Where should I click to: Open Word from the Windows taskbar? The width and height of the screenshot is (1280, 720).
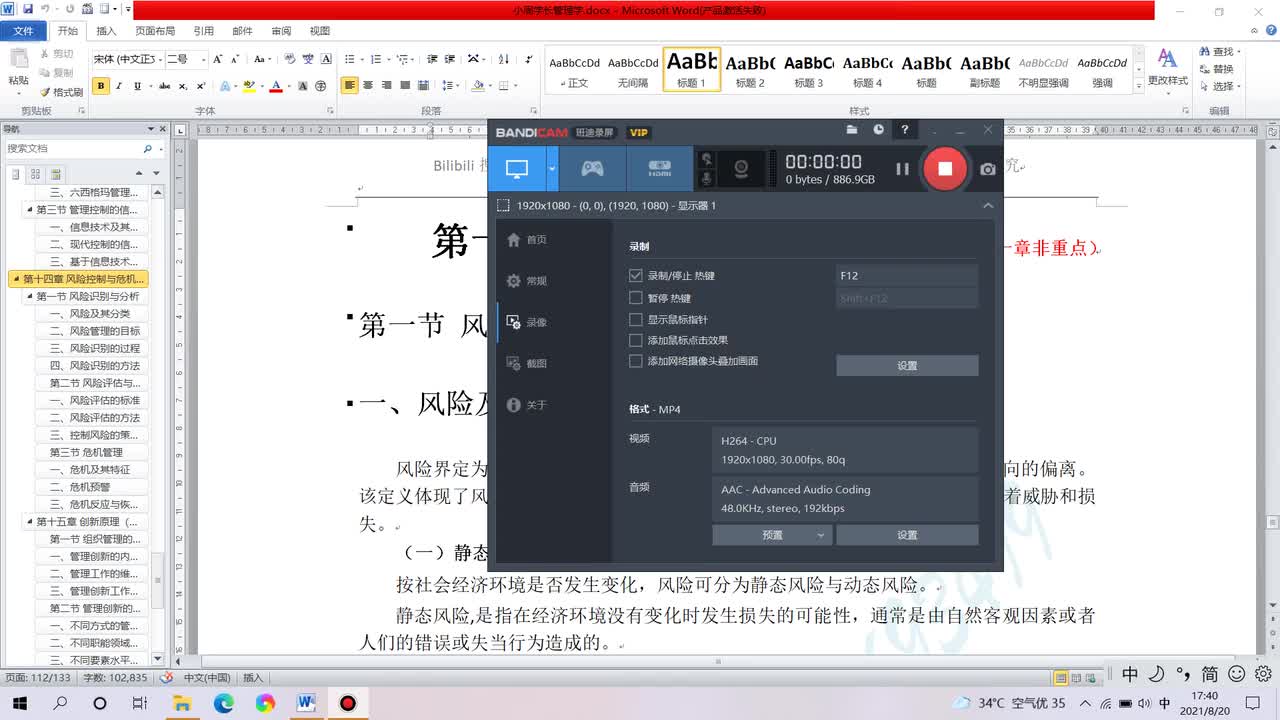(x=306, y=703)
